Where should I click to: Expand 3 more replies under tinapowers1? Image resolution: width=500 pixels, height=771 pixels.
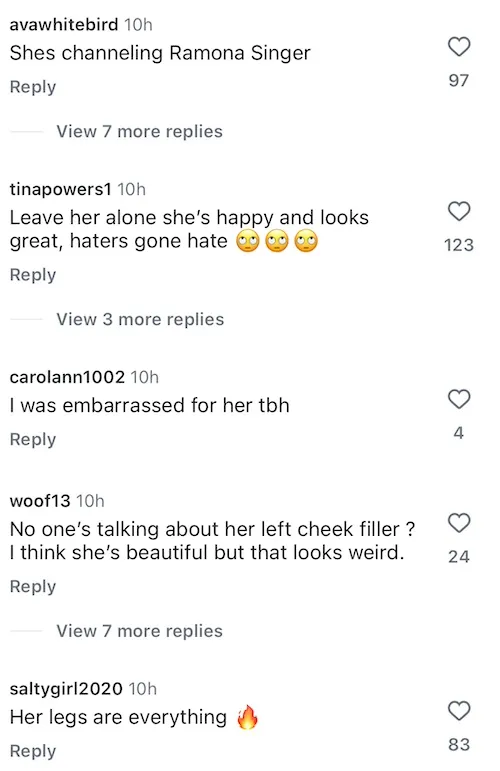(x=140, y=320)
